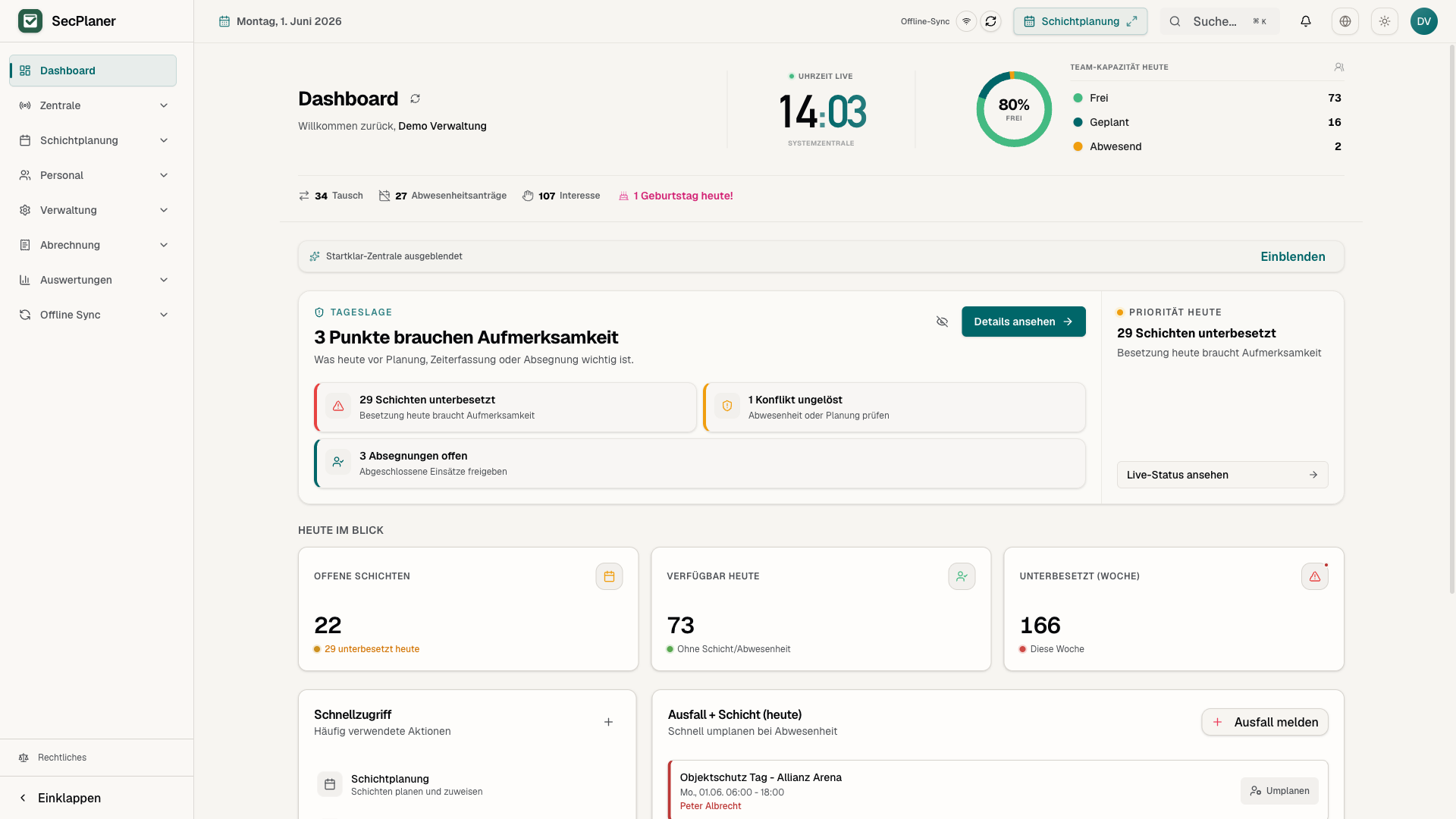Image resolution: width=1456 pixels, height=819 pixels.
Task: Click the Personal people icon
Action: (25, 175)
